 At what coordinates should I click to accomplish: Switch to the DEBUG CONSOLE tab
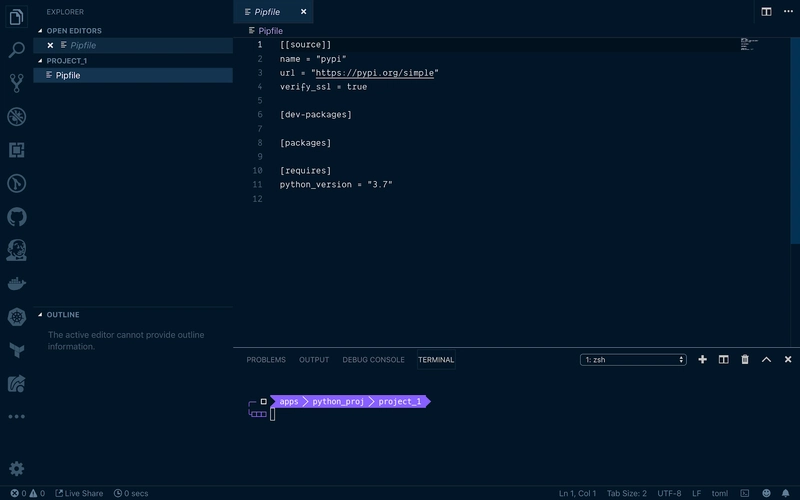point(373,360)
